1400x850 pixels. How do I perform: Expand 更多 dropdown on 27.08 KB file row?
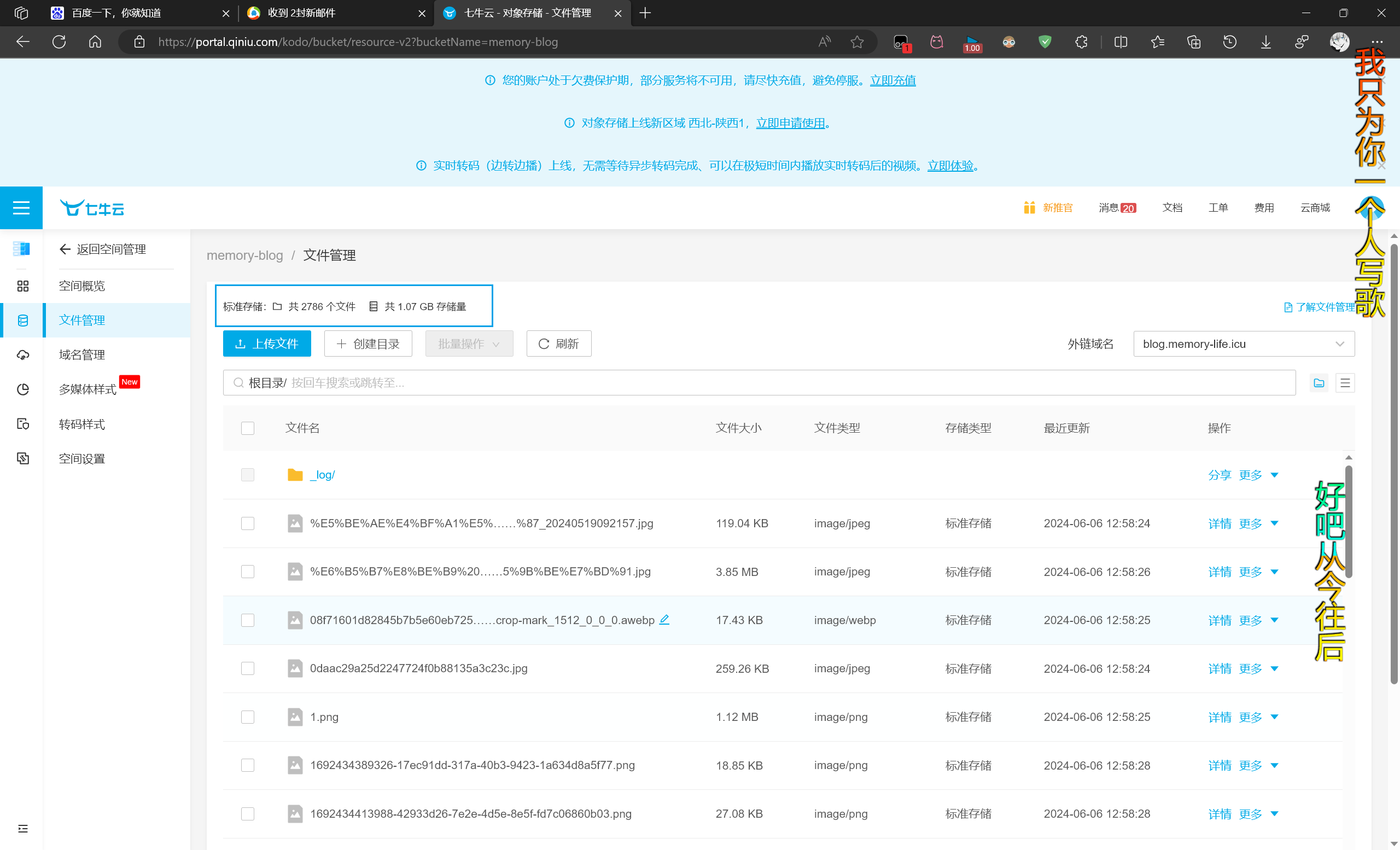1258,814
